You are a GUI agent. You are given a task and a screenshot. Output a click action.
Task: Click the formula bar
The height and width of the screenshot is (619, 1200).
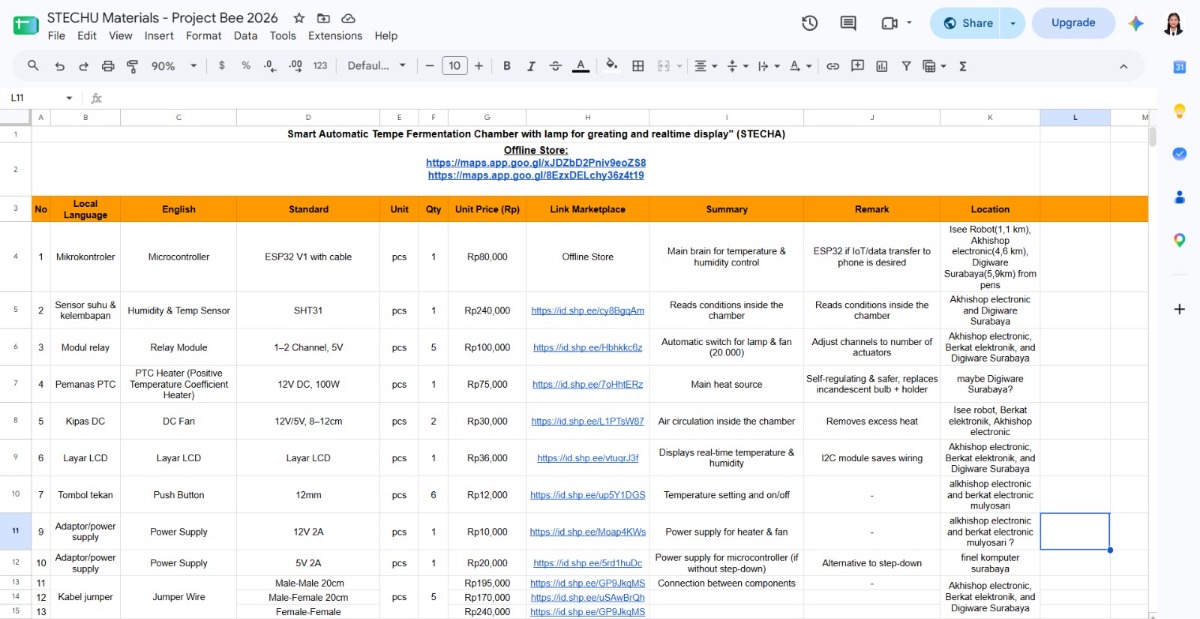630,98
